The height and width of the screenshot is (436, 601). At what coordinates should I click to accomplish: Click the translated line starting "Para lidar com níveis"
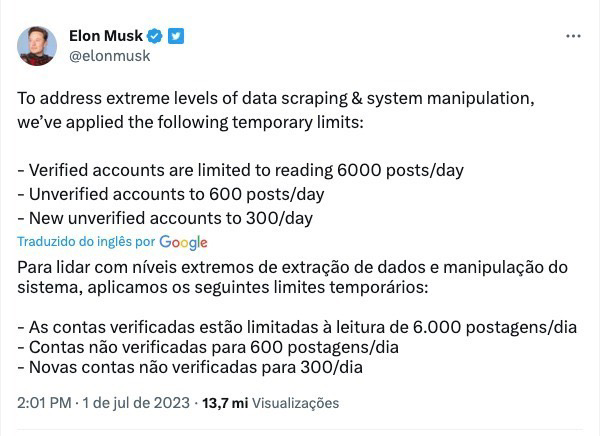coord(292,267)
